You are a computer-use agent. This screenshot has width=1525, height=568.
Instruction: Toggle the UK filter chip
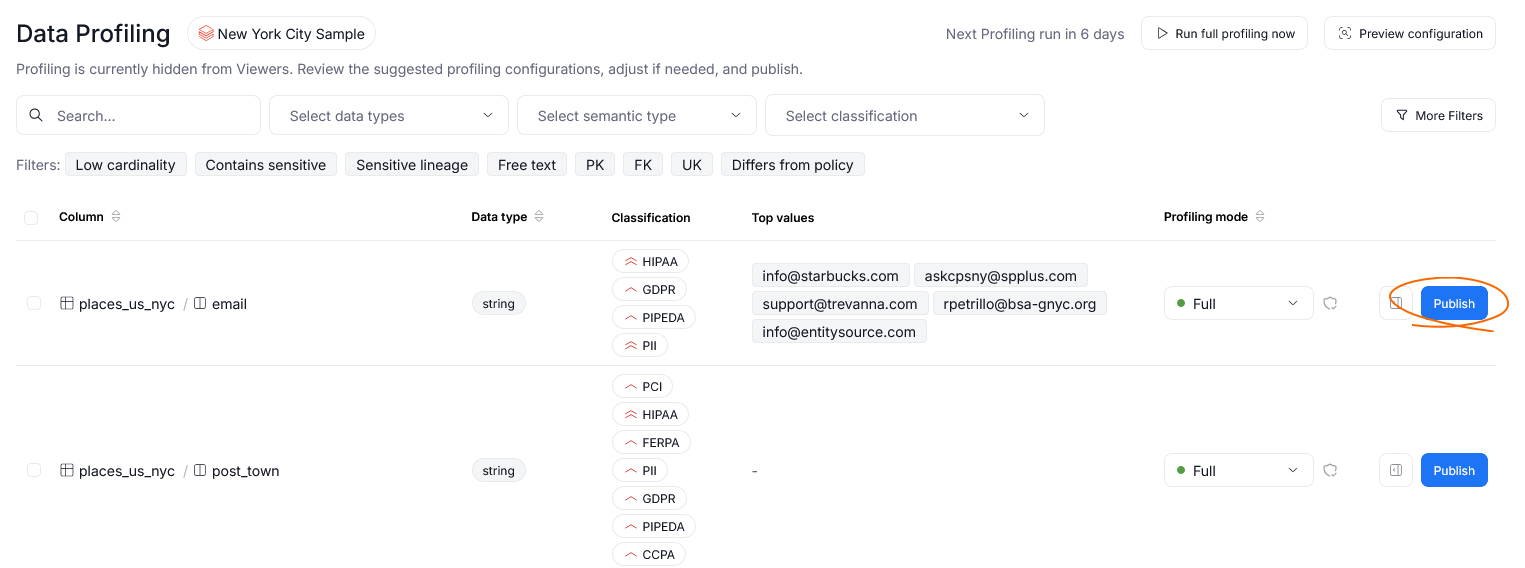click(692, 165)
